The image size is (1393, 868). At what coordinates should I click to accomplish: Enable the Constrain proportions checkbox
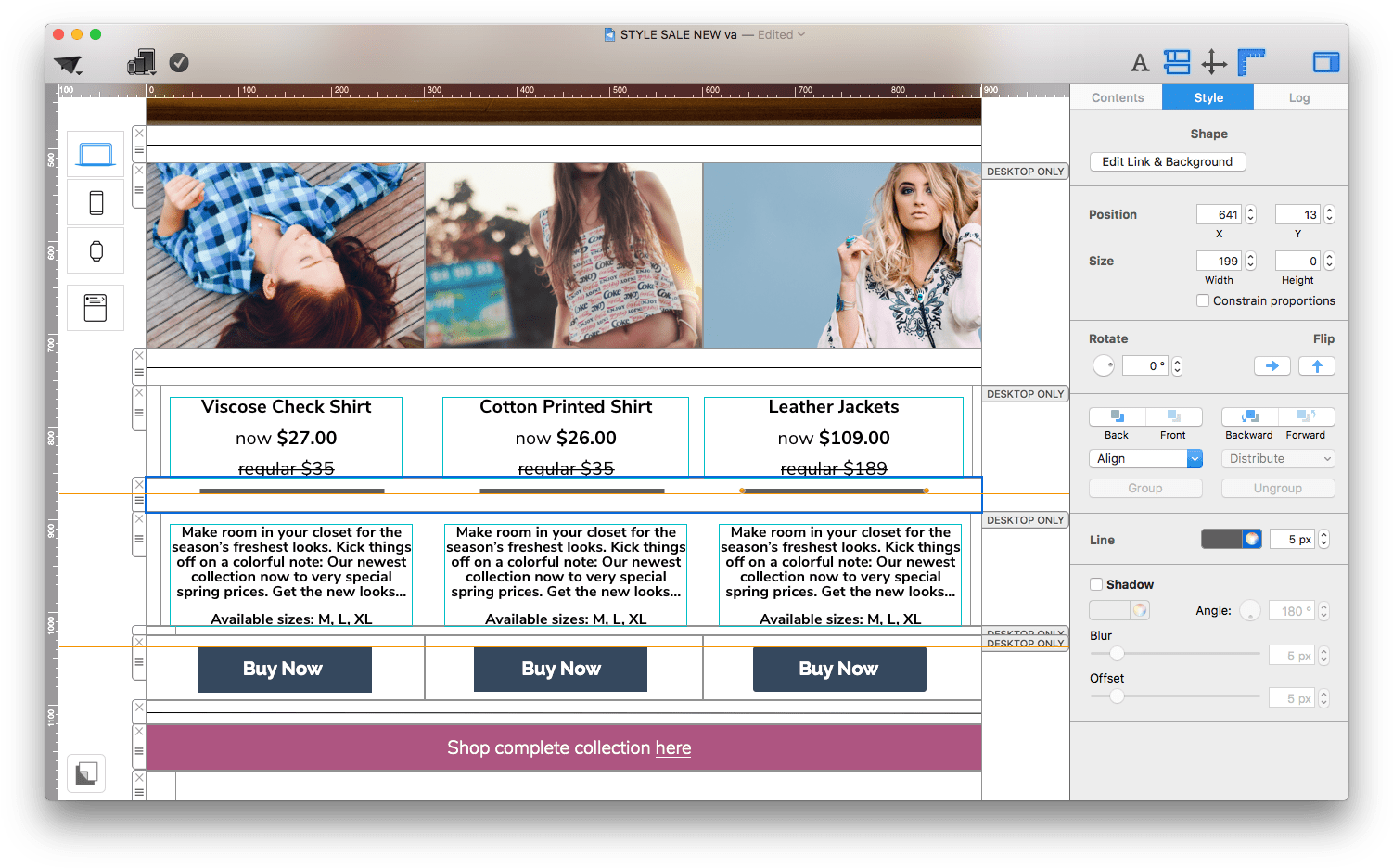1203,300
